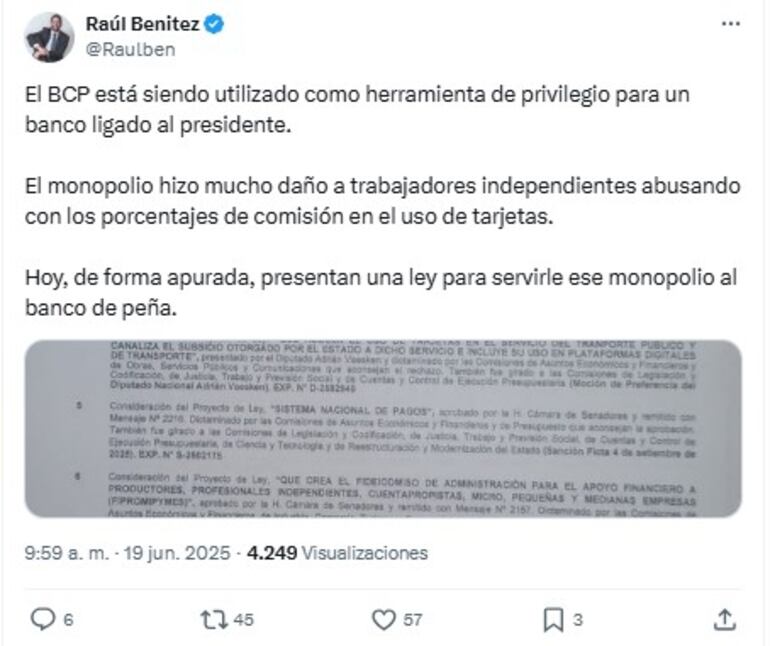Viewport: 770px width, 646px height.
Task: Enlarge the attached document photo
Action: [x=383, y=428]
